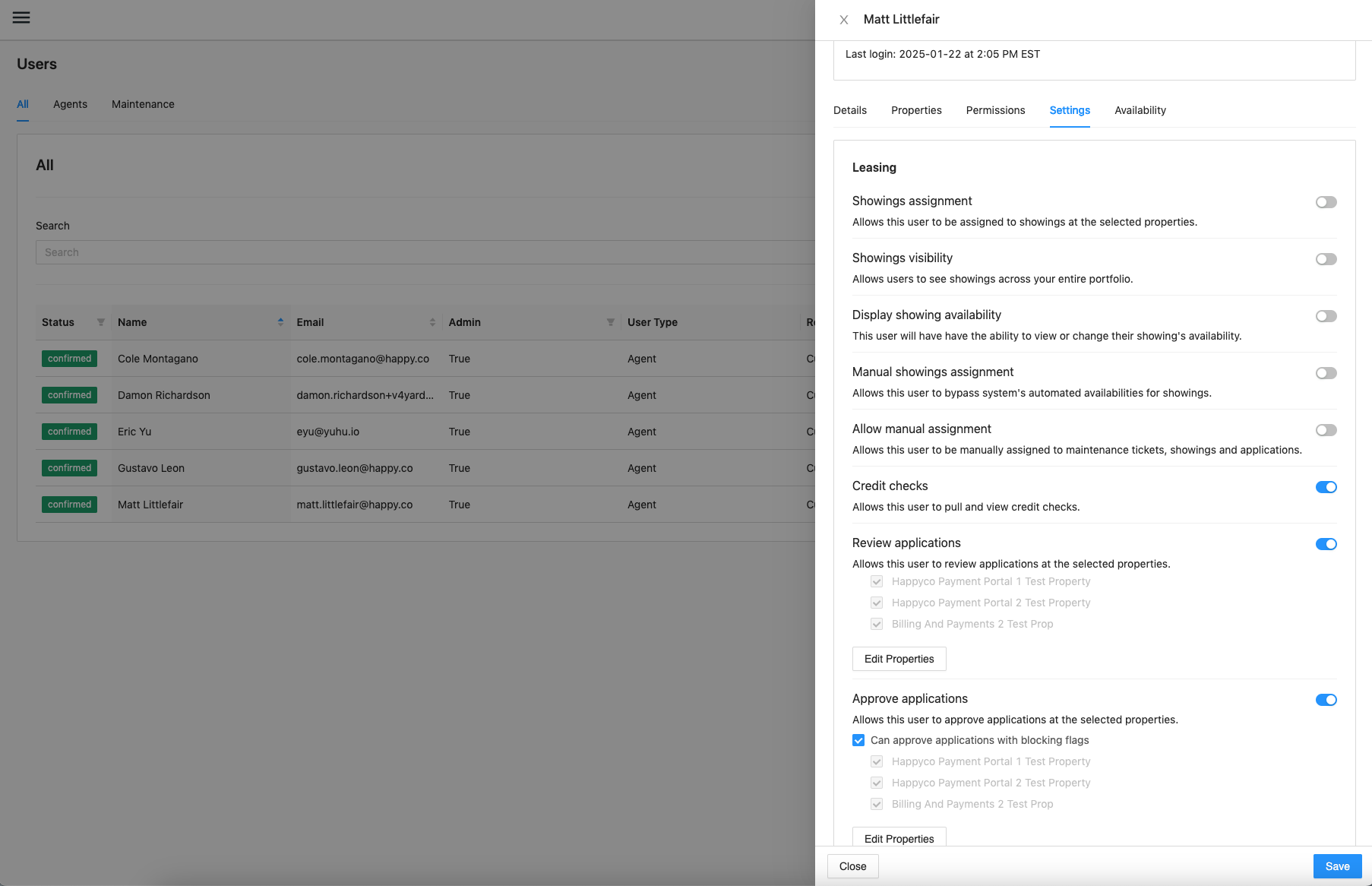This screenshot has width=1372, height=886.
Task: Turn on Allow manual assignment
Action: coord(1326,430)
